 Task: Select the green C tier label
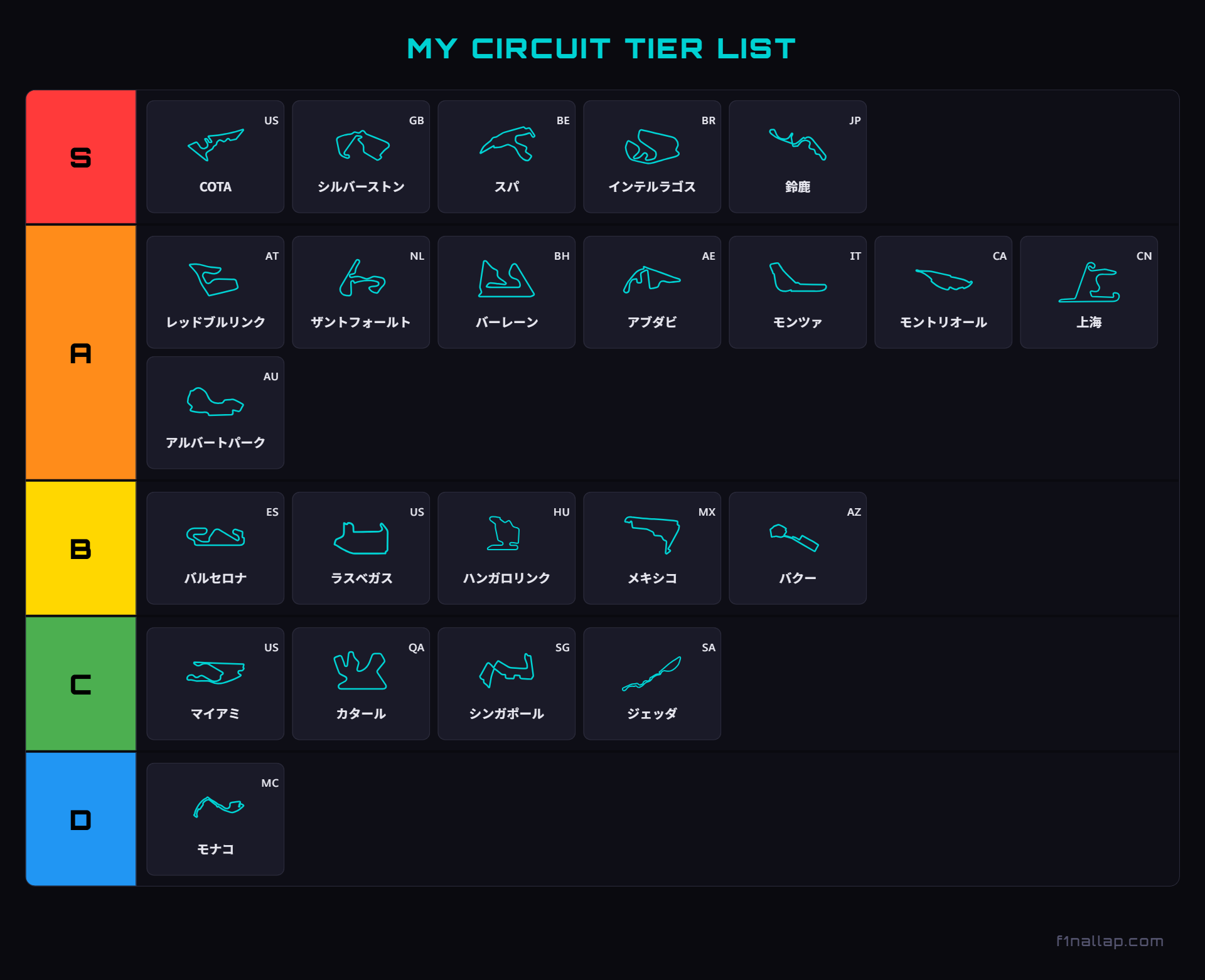point(81,684)
